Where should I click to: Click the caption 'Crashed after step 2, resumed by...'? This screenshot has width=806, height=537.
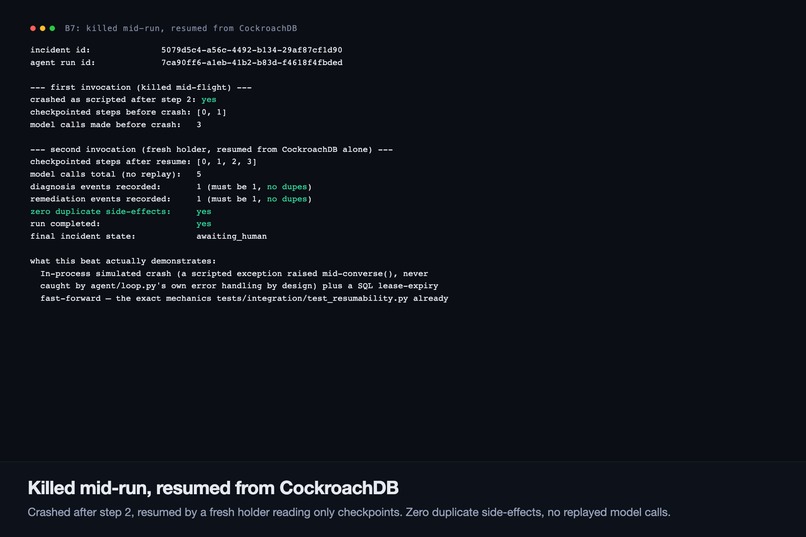pos(349,512)
